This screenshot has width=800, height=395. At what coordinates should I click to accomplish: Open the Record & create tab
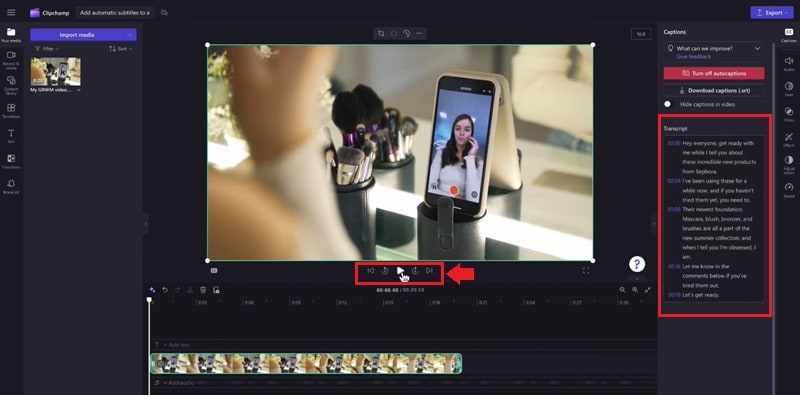click(11, 60)
